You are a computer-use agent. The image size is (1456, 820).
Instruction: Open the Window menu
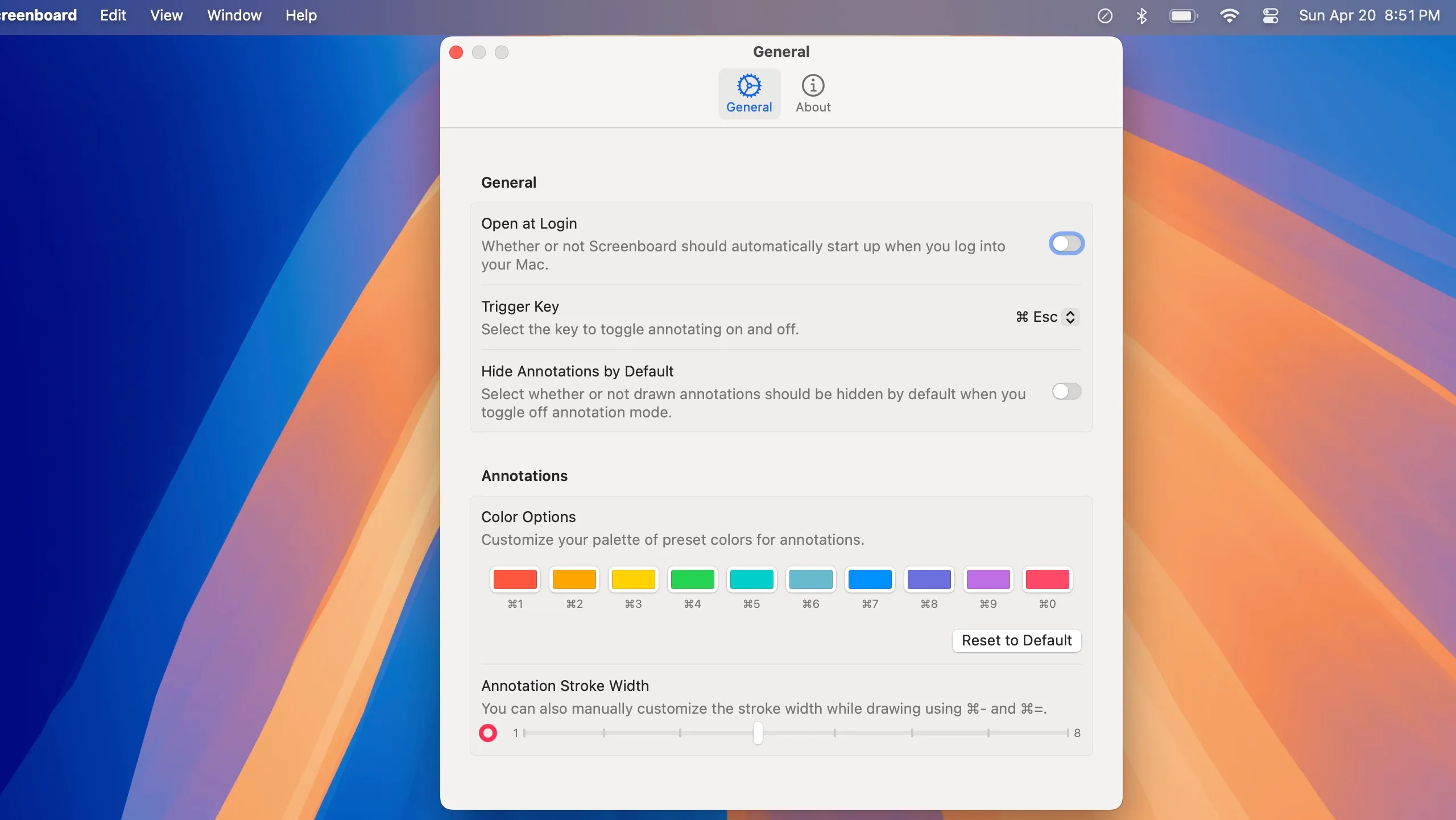tap(234, 15)
